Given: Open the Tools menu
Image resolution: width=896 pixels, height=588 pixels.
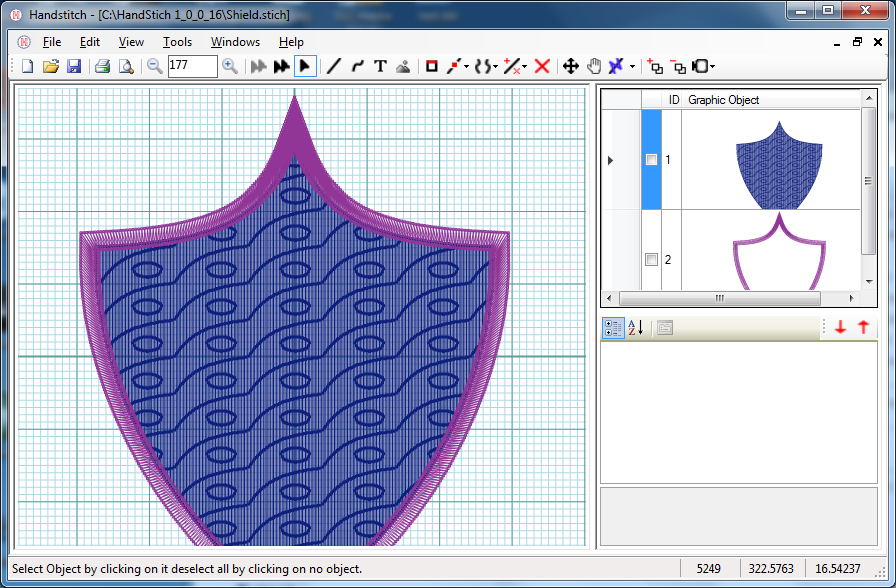Looking at the screenshot, I should [177, 42].
